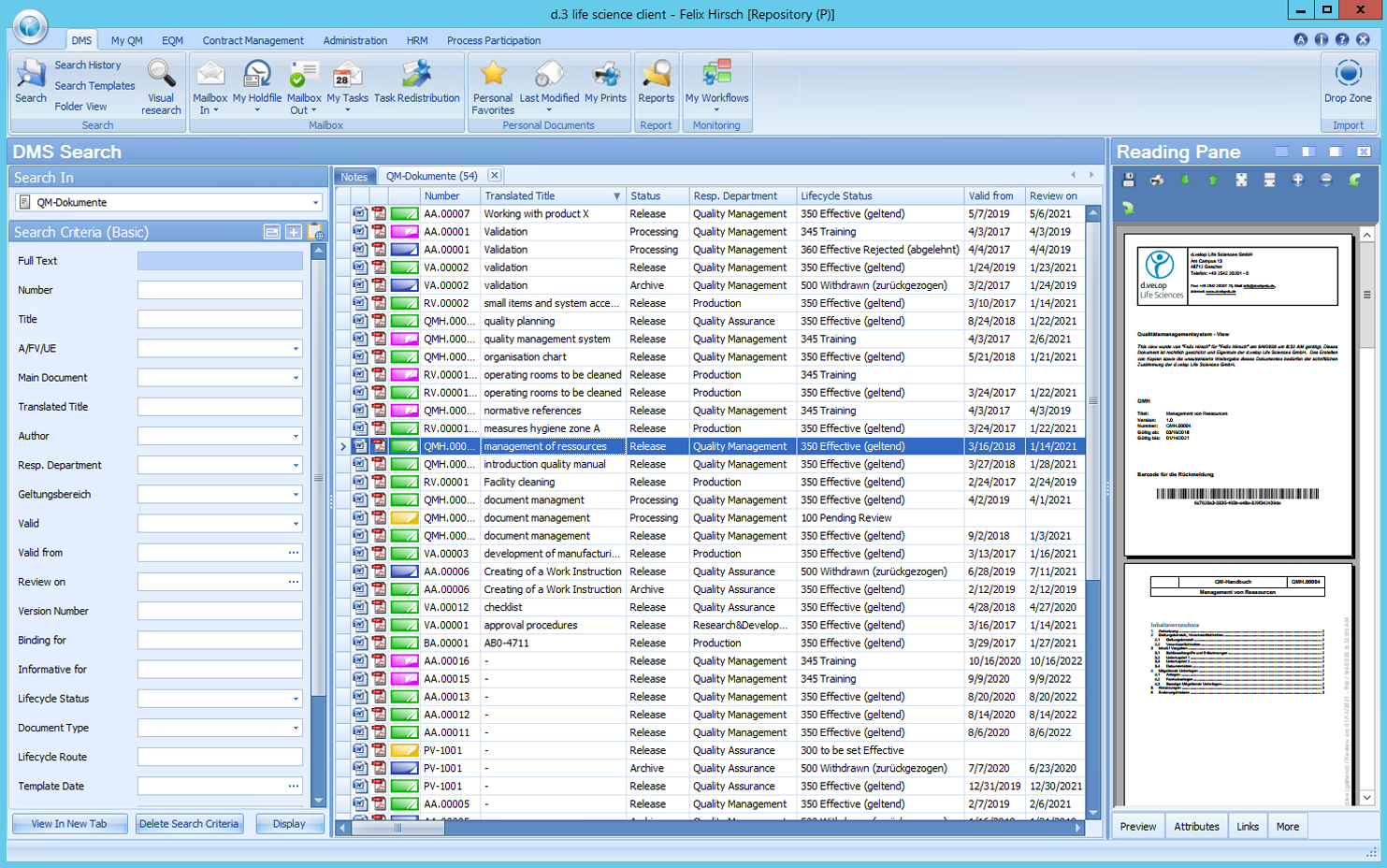Switch Reading Pane to the full-width layout

click(x=1281, y=152)
